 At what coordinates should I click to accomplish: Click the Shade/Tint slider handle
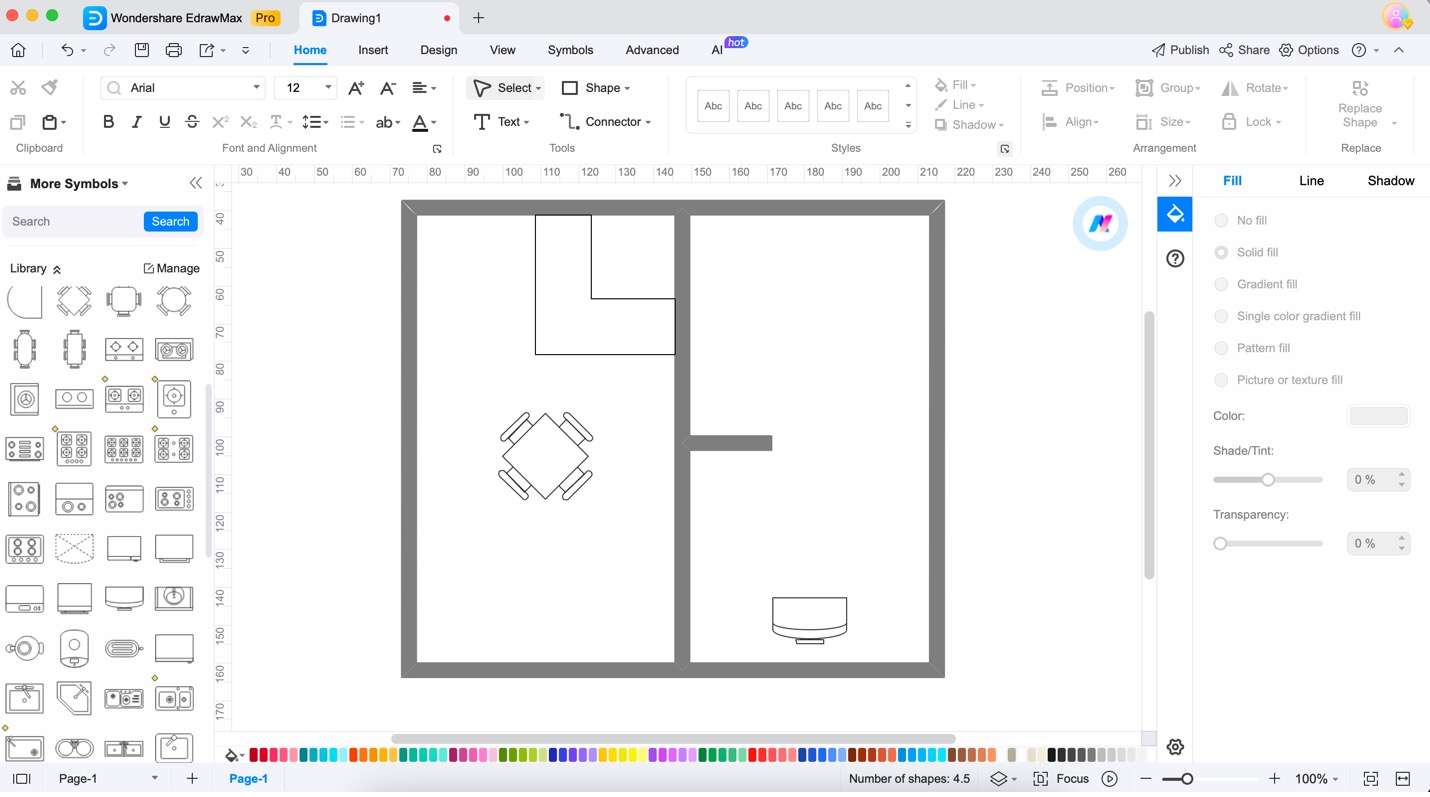(x=1268, y=480)
